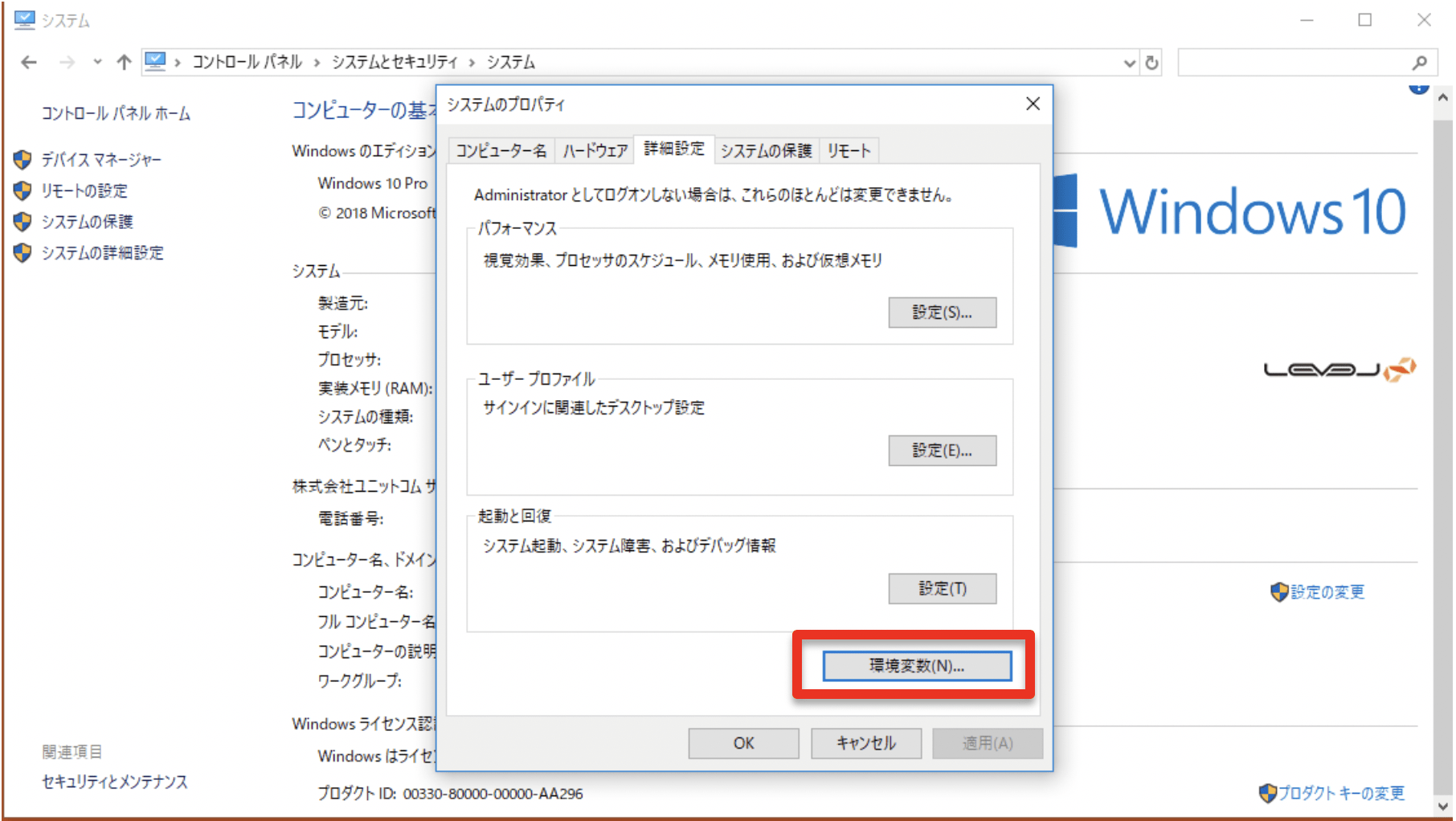Confirm the dialog with OK
The width and height of the screenshot is (1456, 821).
744,743
